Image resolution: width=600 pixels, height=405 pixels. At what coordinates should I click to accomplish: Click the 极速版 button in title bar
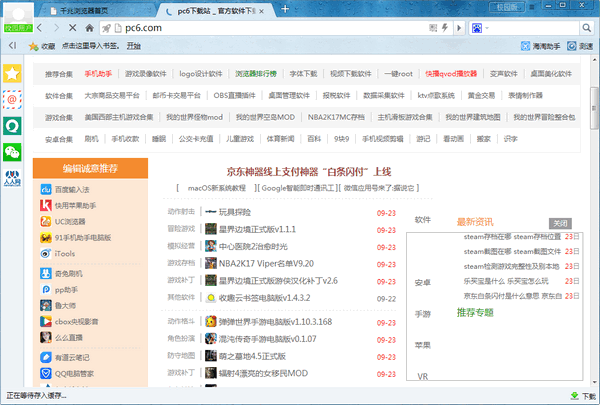(507, 7)
